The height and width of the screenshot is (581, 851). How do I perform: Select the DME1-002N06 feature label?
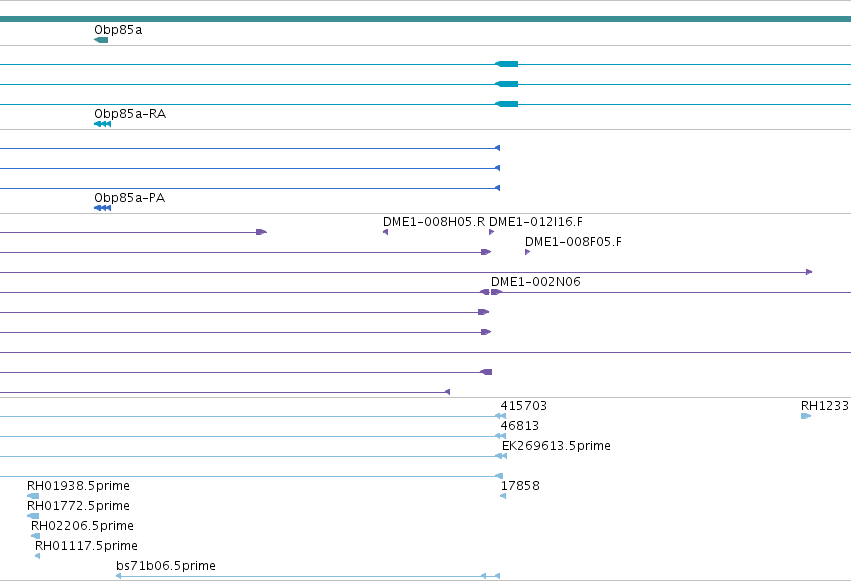[536, 282]
